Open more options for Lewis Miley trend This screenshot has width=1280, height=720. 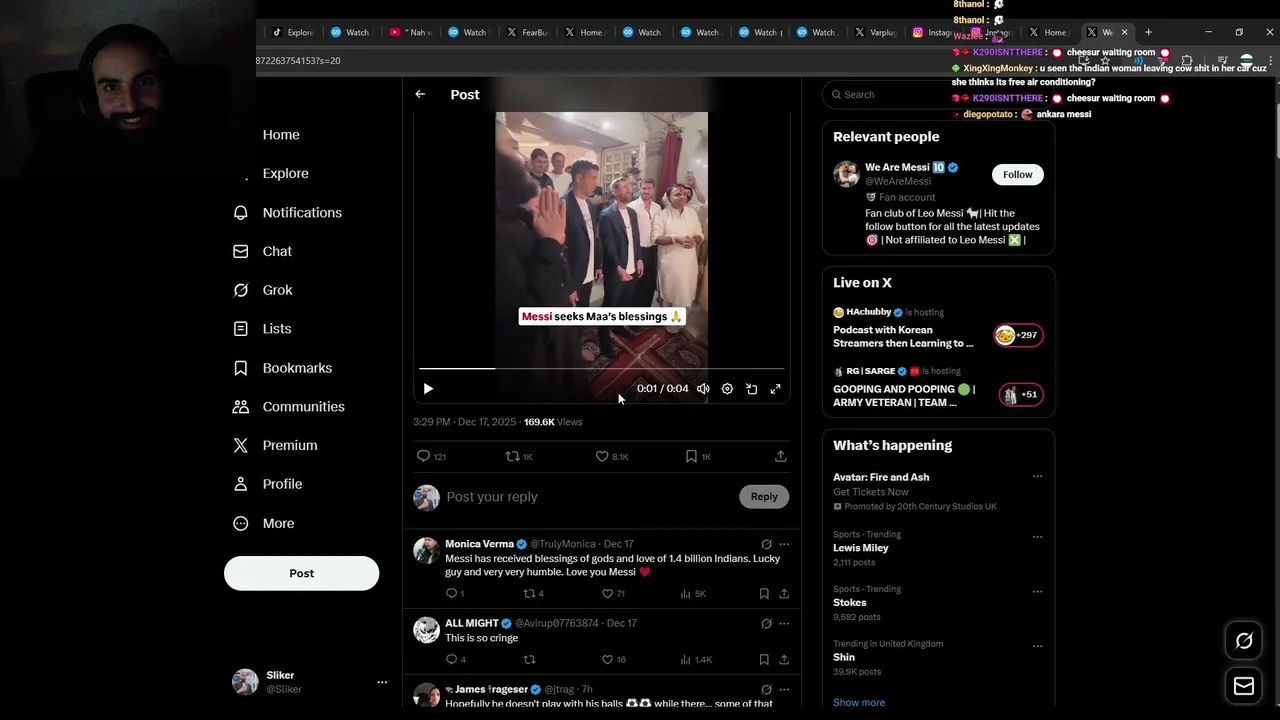point(1037,536)
